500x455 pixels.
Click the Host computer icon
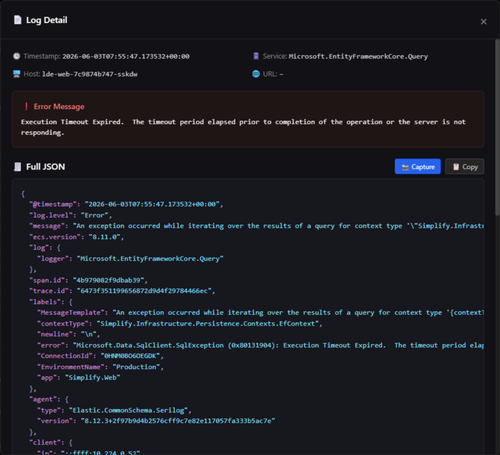(17, 74)
